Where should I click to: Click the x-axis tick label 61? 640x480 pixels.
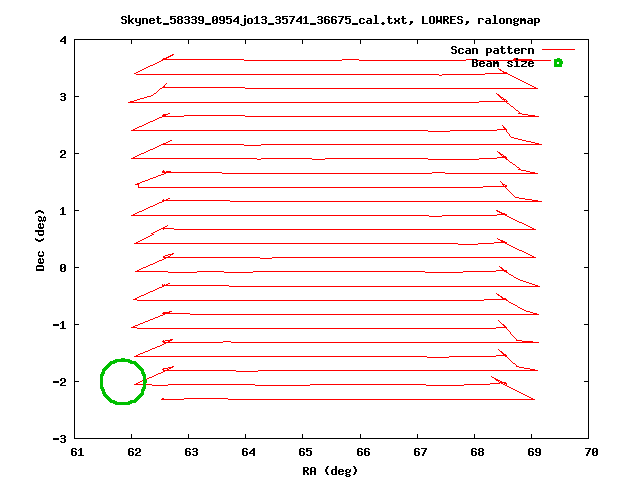coord(77,452)
